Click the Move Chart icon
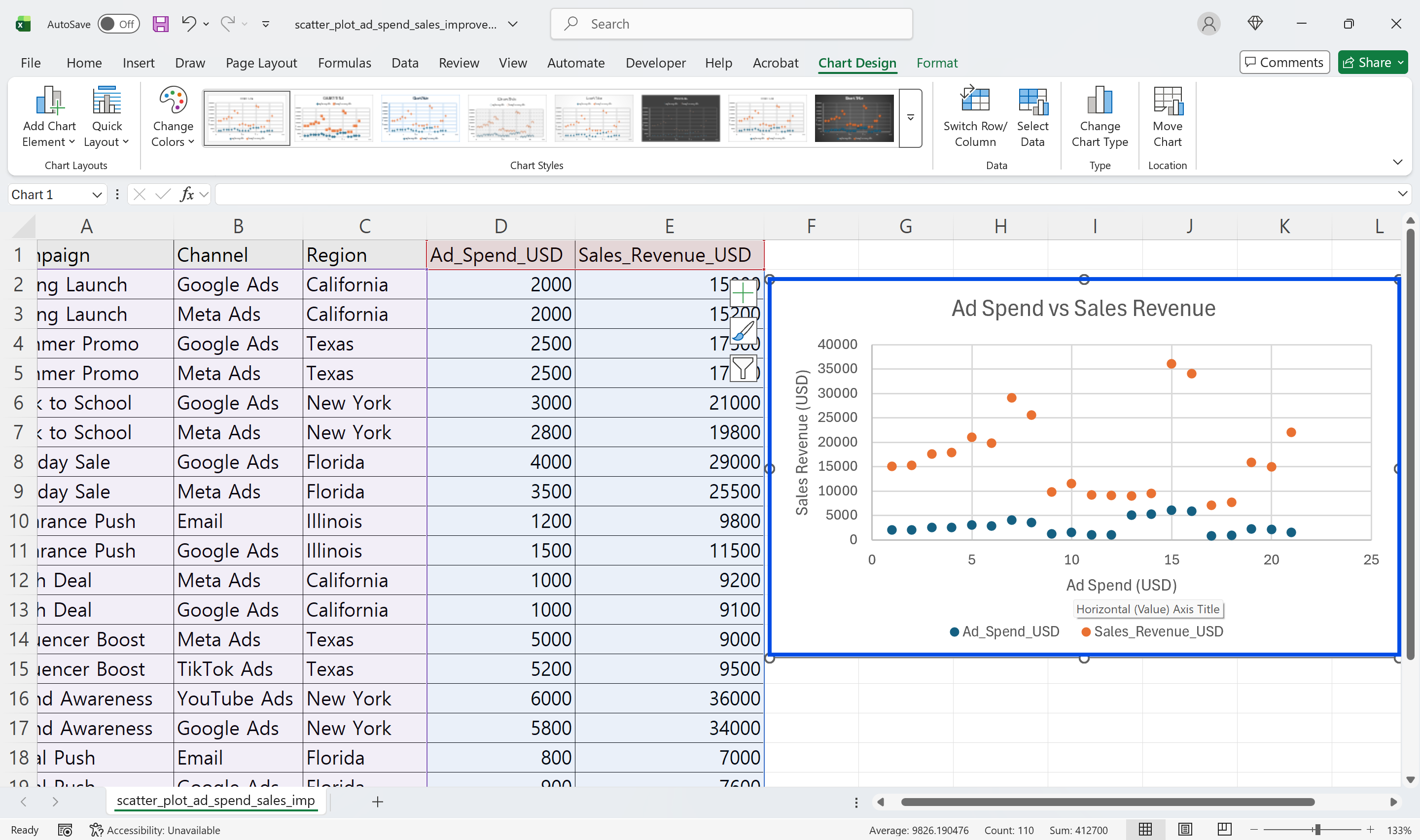Screen dimensions: 1420x840 point(1167,101)
